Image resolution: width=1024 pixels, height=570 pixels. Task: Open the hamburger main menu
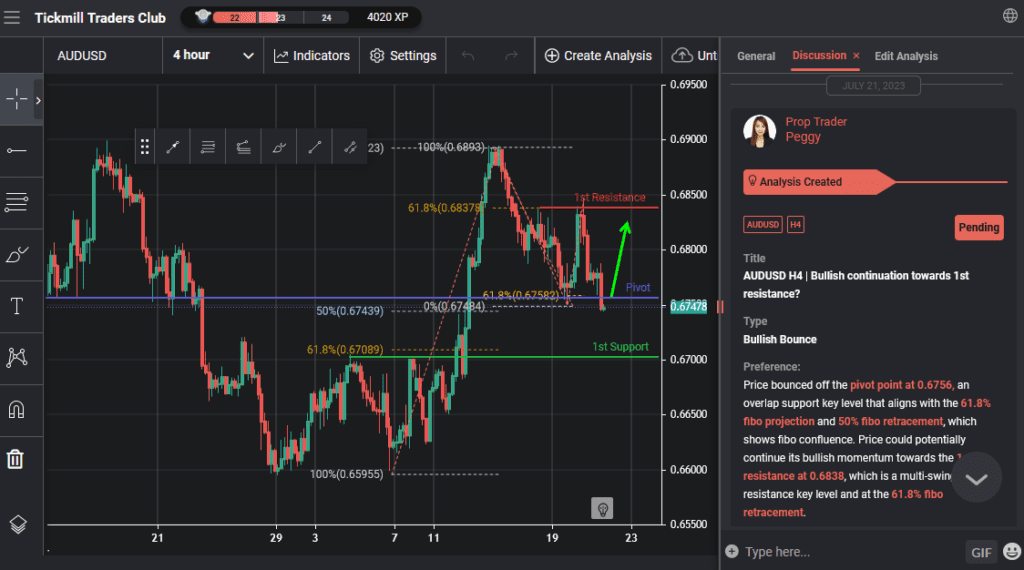point(12,18)
